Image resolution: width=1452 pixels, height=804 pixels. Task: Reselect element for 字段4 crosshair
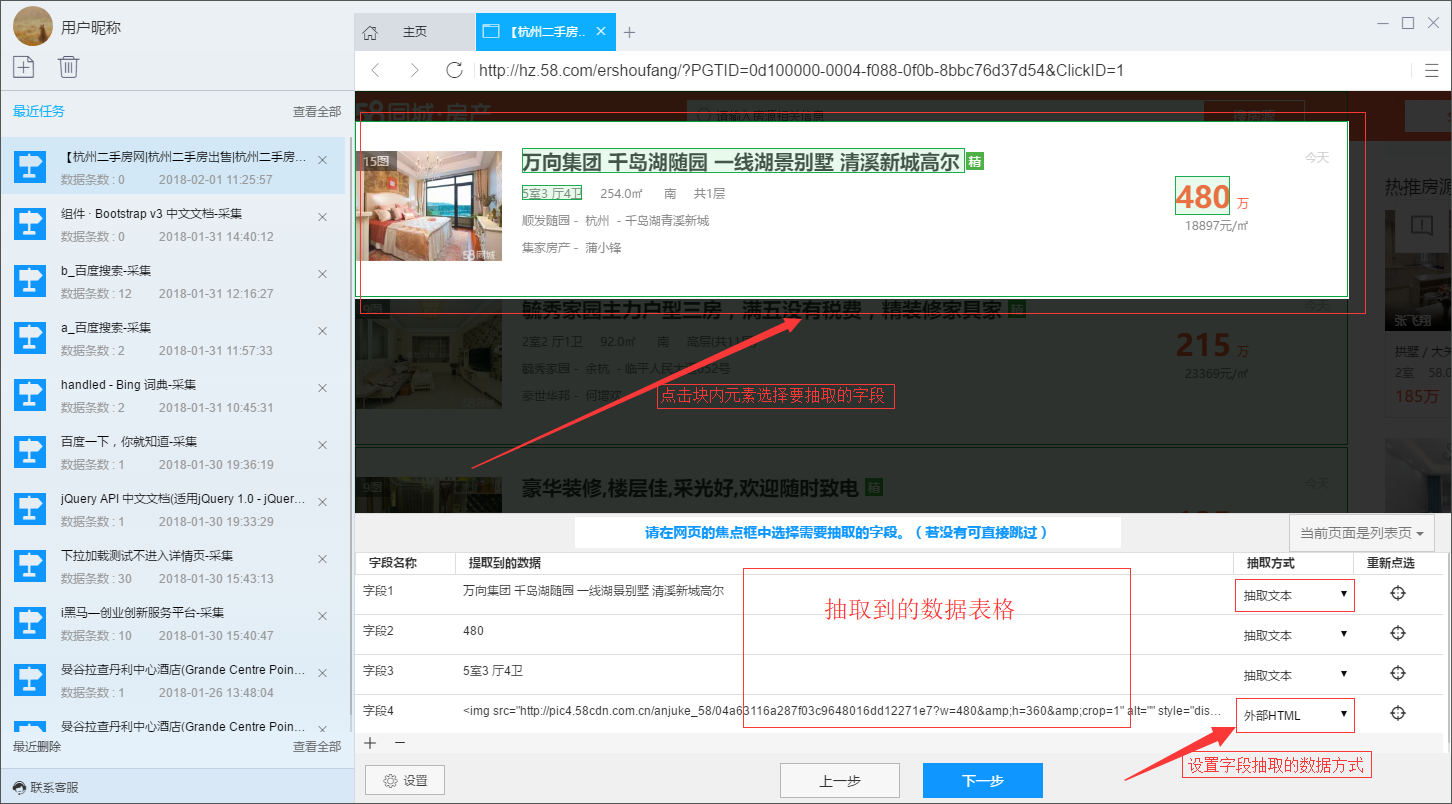pos(1398,713)
